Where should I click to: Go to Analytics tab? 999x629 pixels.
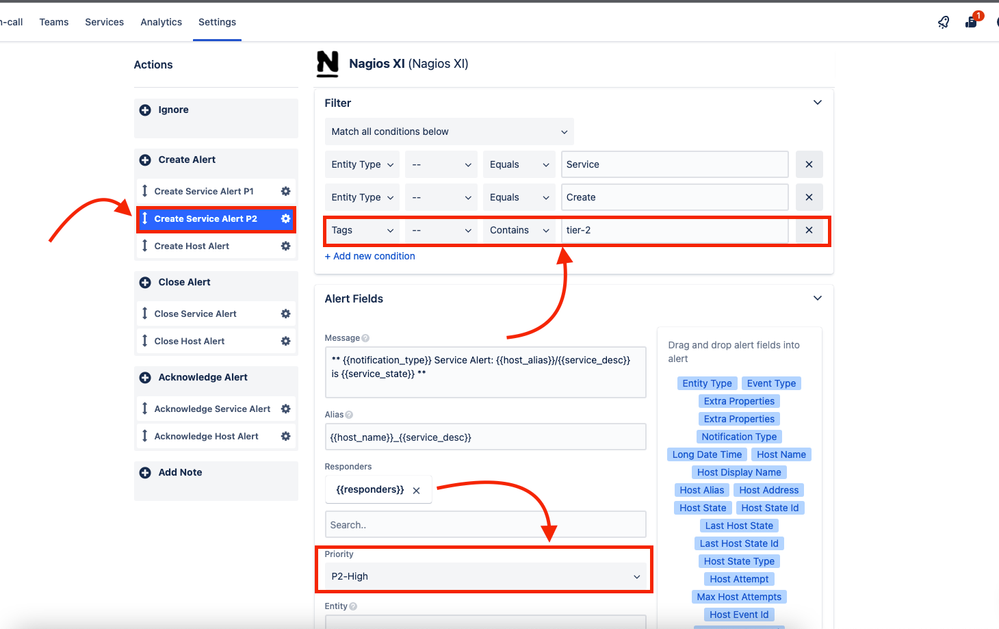(161, 22)
